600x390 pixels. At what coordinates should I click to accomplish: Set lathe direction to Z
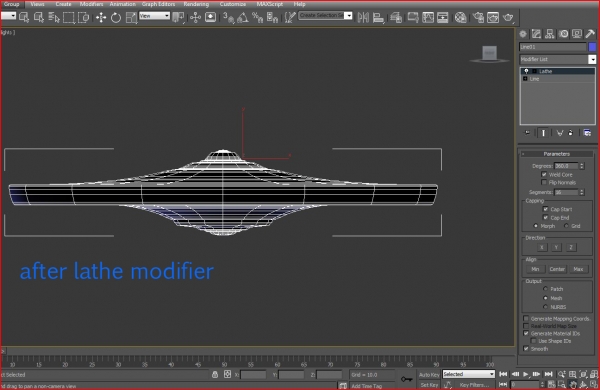571,247
